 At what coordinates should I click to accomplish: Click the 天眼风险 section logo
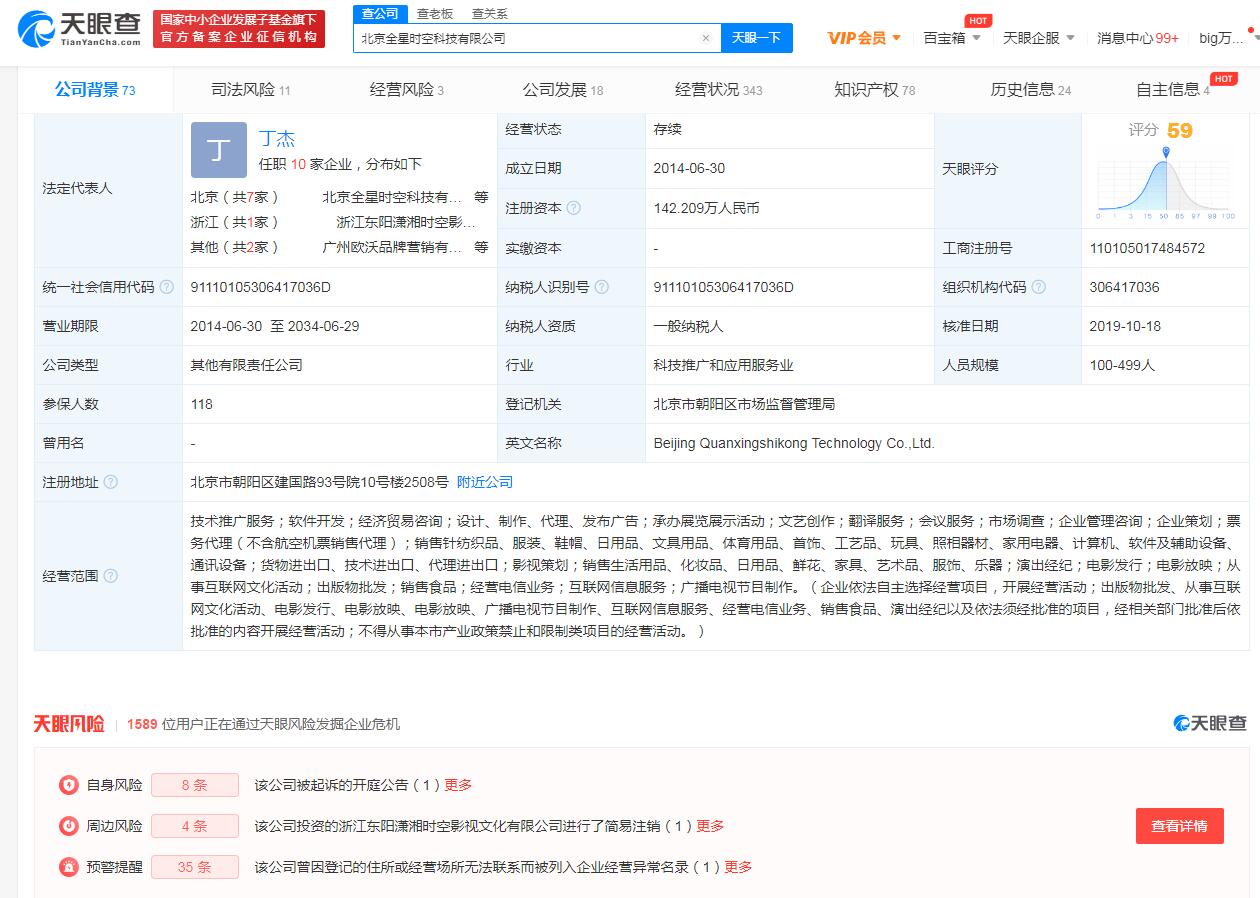pyautogui.click(x=69, y=723)
